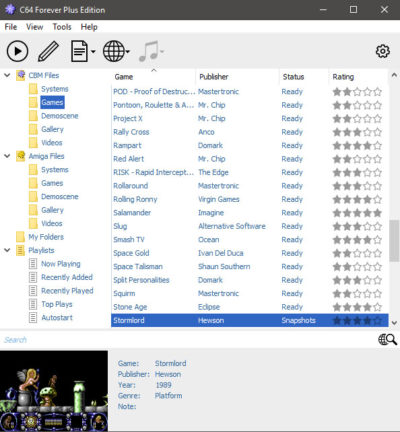
Task: Click the pencil Edit toolbar icon
Action: pyautogui.click(x=49, y=51)
